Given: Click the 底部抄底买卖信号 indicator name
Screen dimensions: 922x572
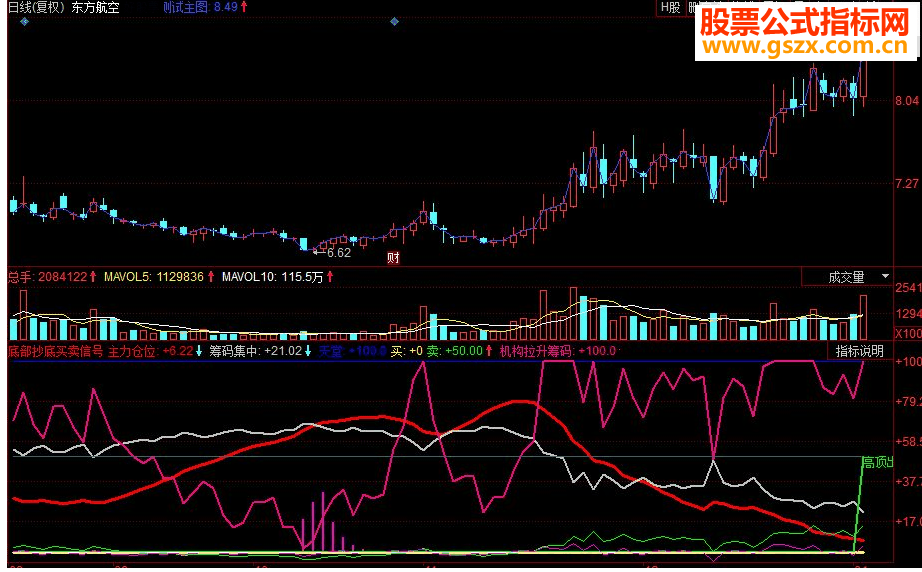Looking at the screenshot, I should tap(55, 351).
